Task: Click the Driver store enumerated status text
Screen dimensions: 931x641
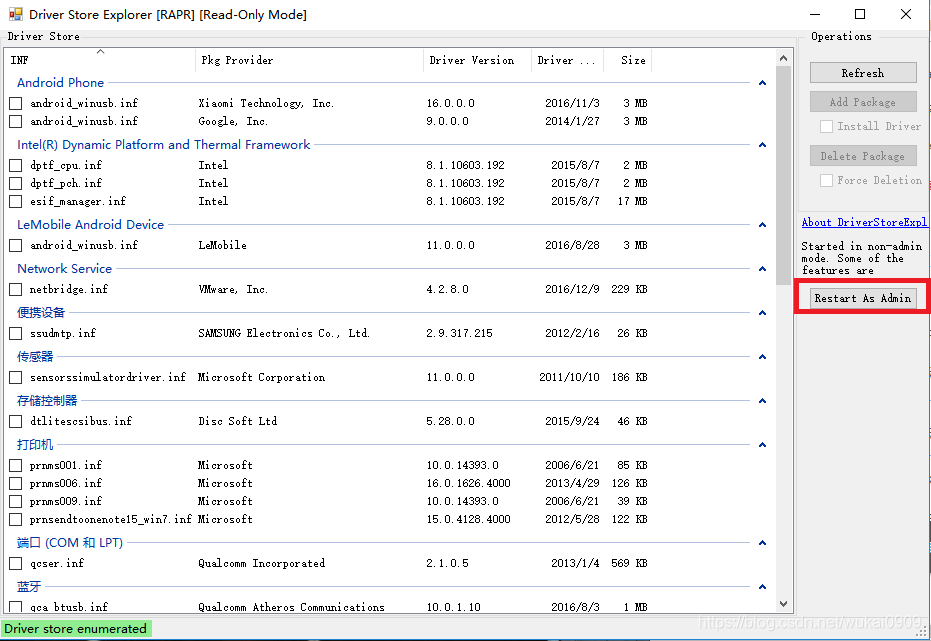Action: 75,629
